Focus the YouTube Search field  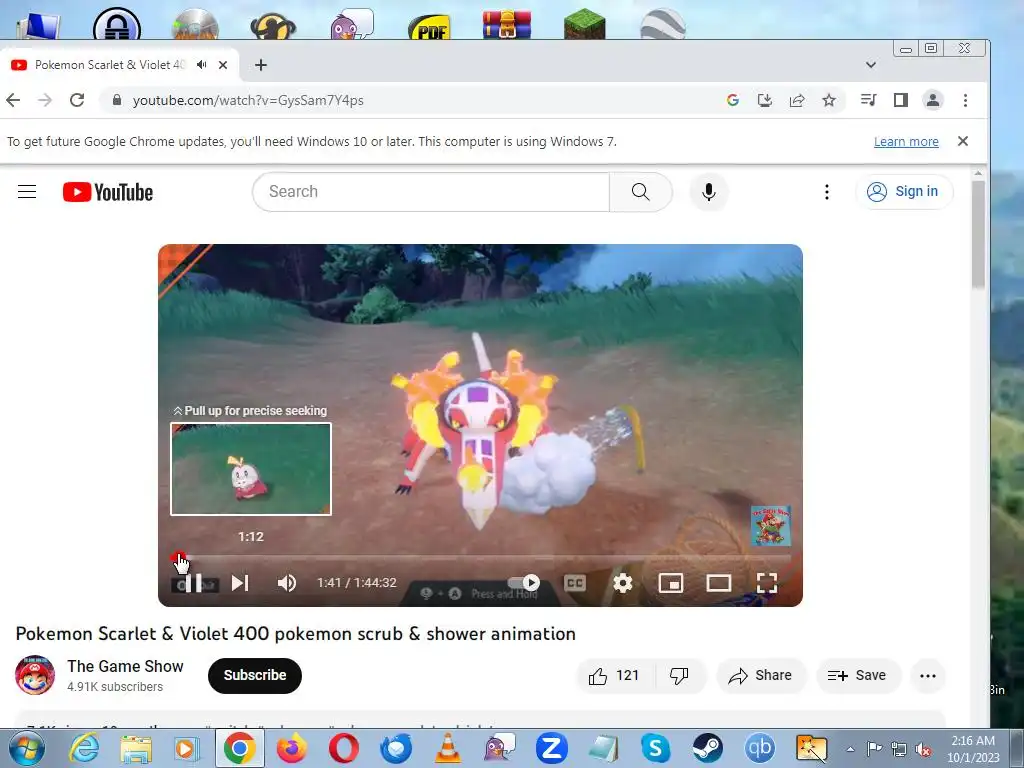(x=431, y=191)
